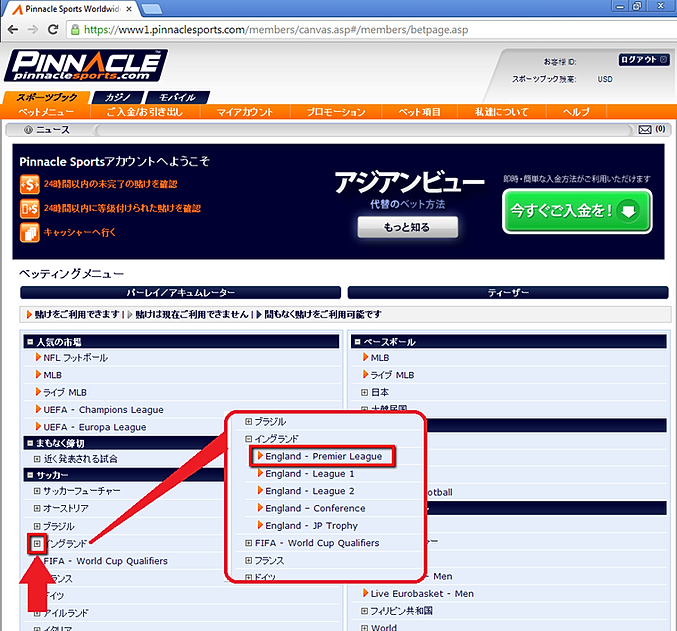Collapse the サッカー section
677x631 pixels.
coord(30,475)
